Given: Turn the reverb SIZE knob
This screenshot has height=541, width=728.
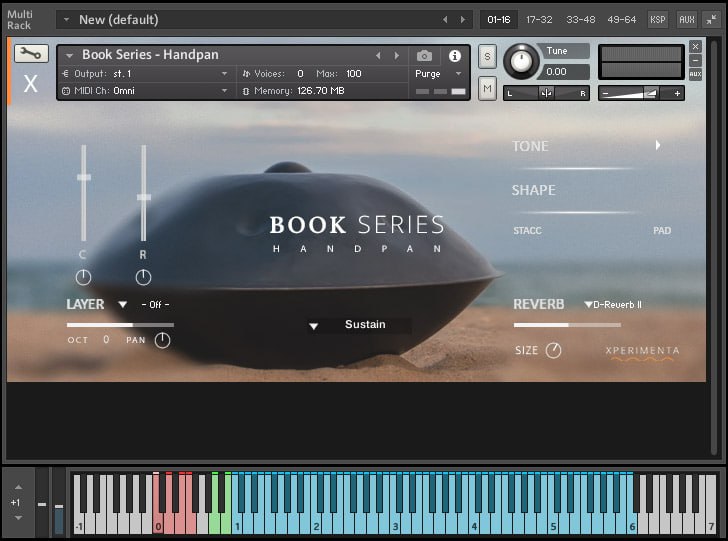Looking at the screenshot, I should pyautogui.click(x=553, y=351).
